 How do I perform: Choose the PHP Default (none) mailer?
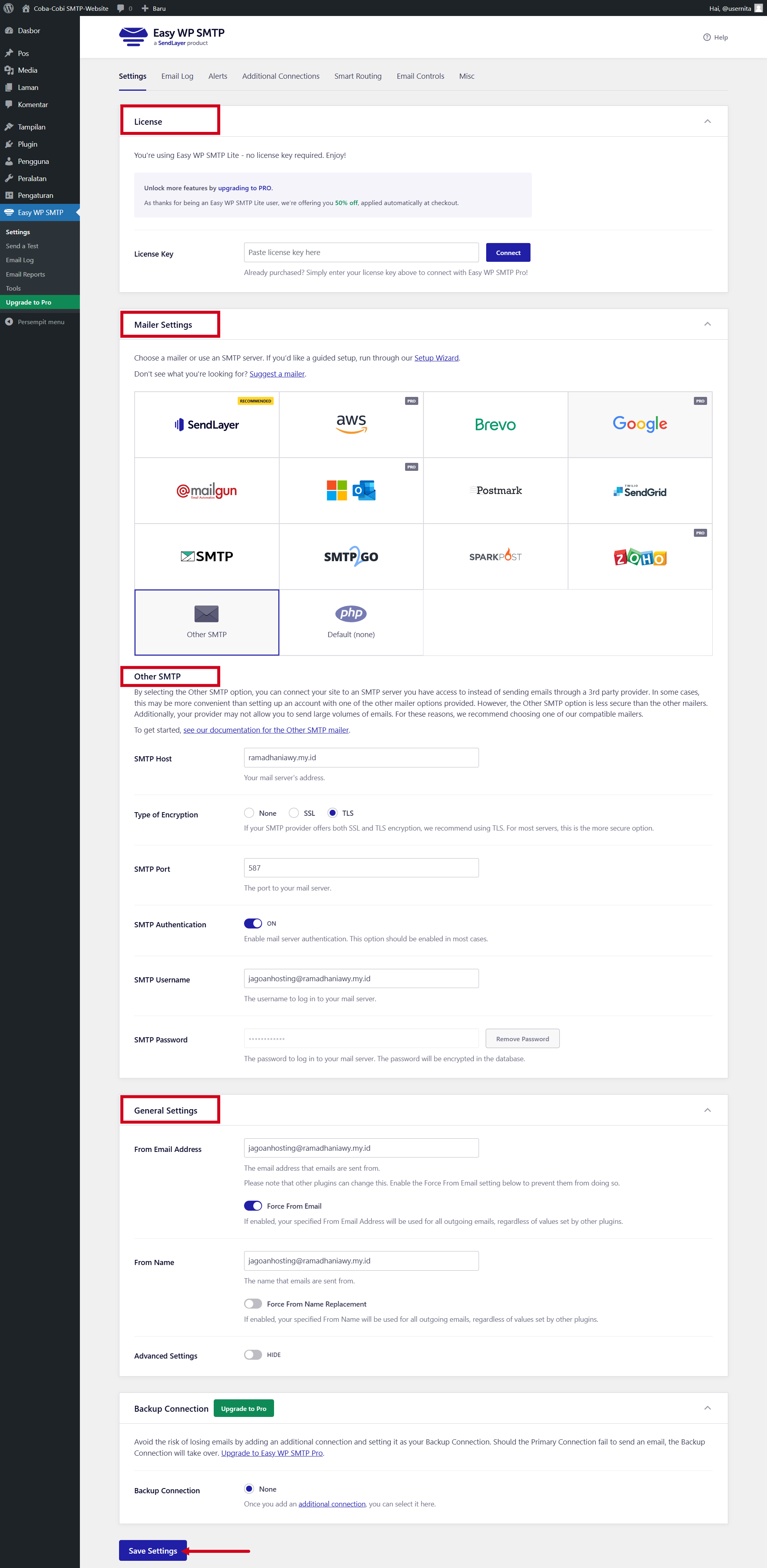(351, 622)
